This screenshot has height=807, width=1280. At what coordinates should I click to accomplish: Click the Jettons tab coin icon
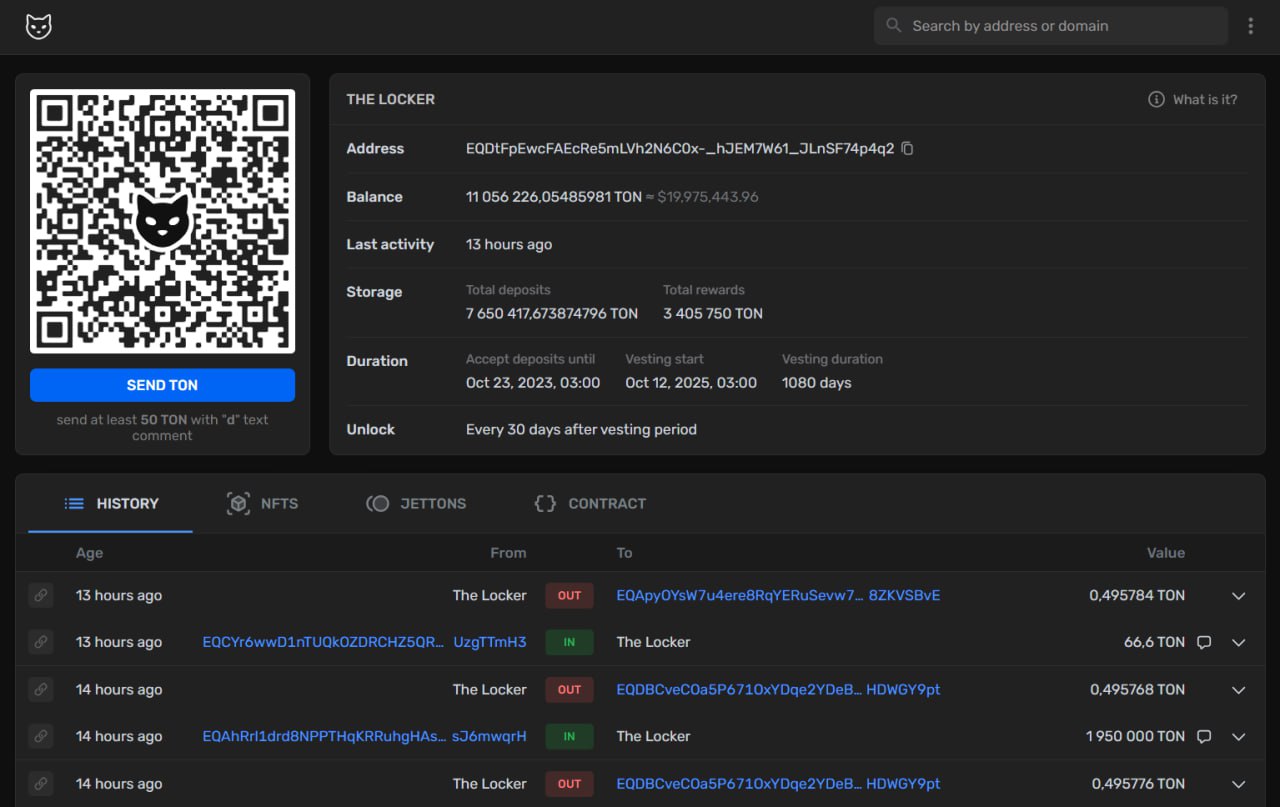pos(377,503)
